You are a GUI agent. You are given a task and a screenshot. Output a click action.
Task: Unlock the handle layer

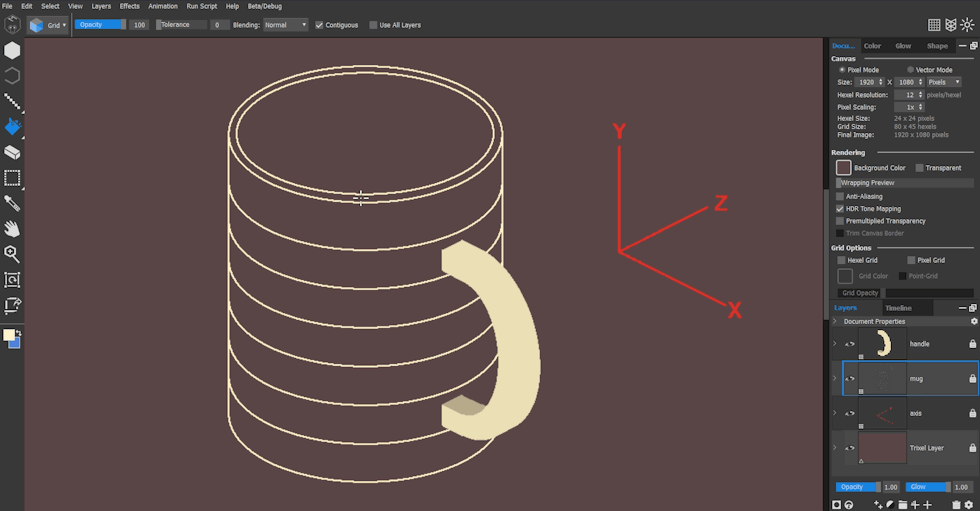pos(972,344)
